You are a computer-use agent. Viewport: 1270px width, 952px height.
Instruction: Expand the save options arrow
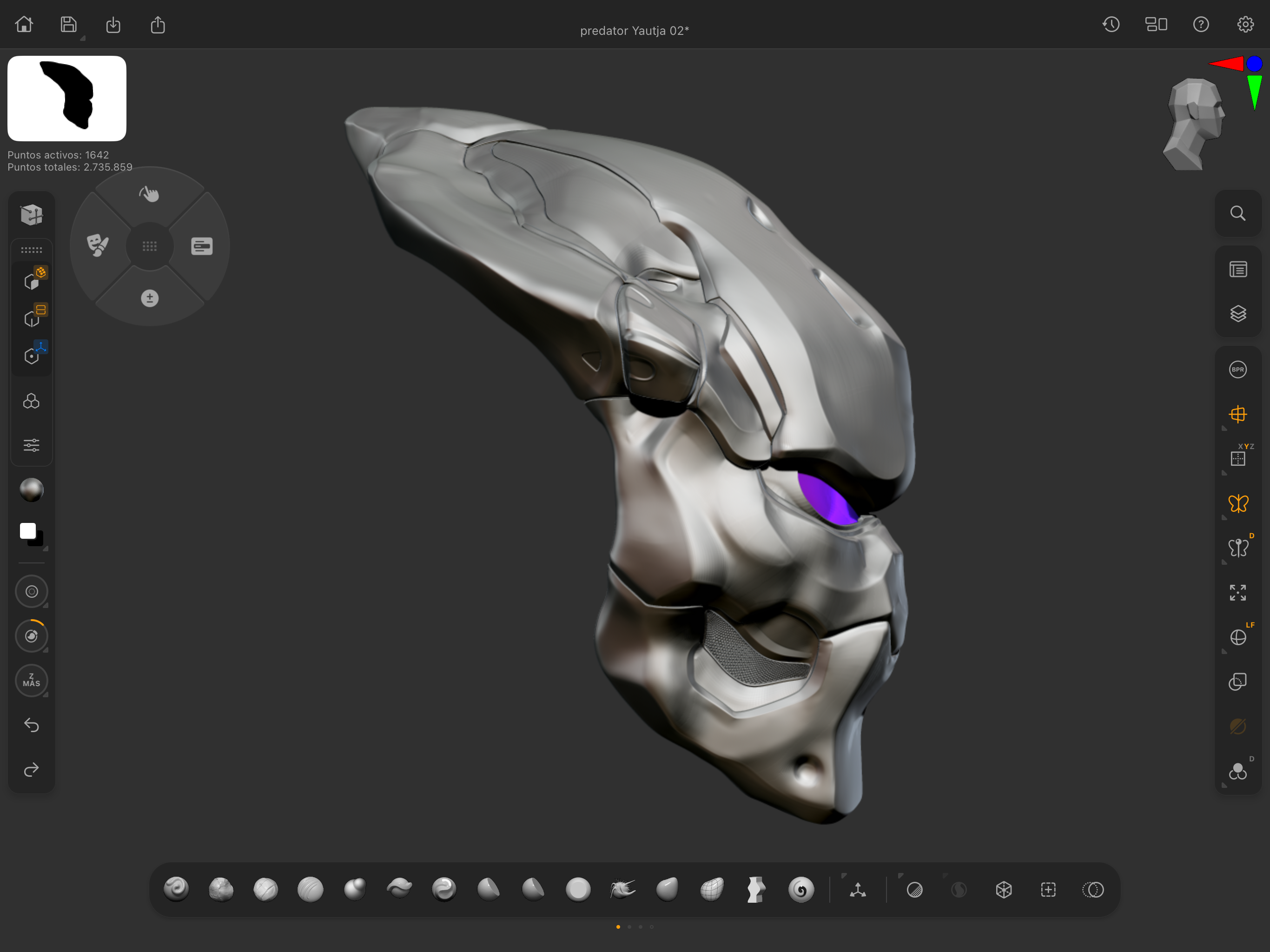coord(83,39)
